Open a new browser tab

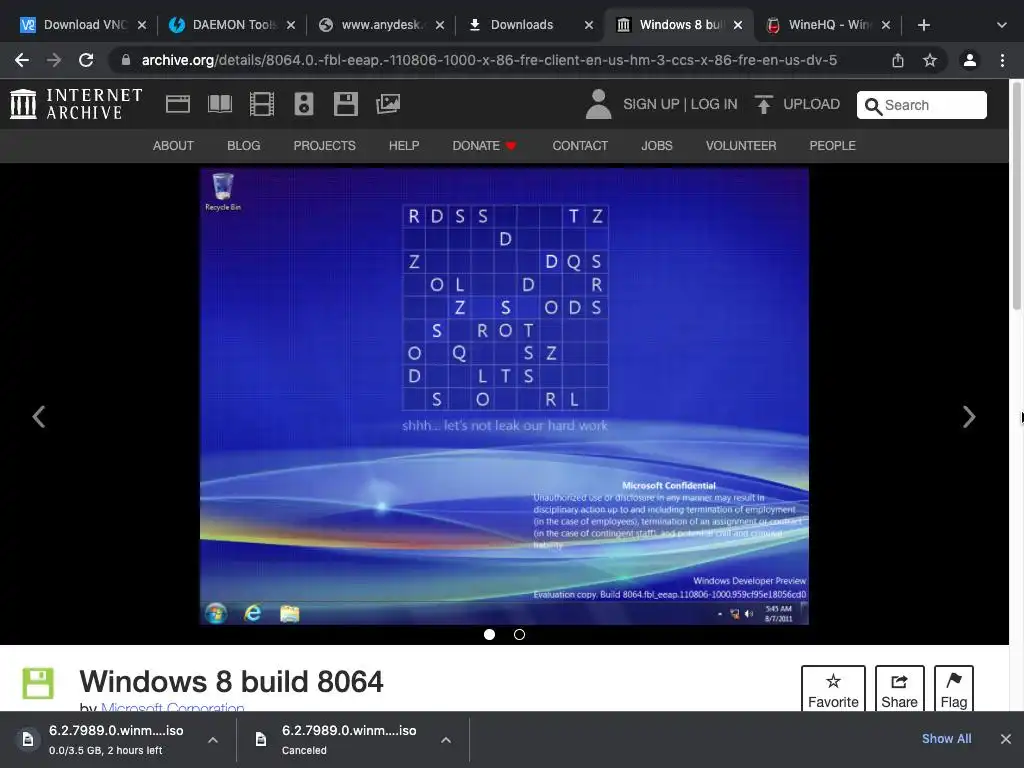click(923, 25)
